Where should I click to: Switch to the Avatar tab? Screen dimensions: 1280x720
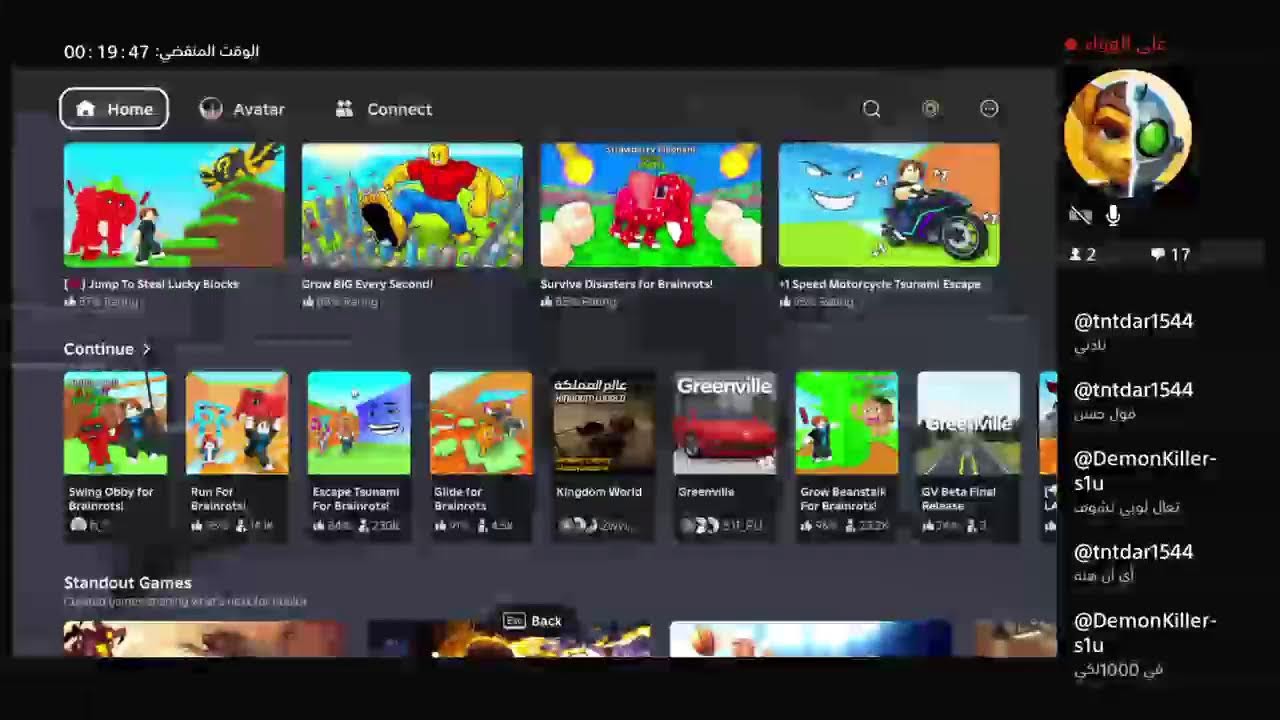tap(242, 109)
